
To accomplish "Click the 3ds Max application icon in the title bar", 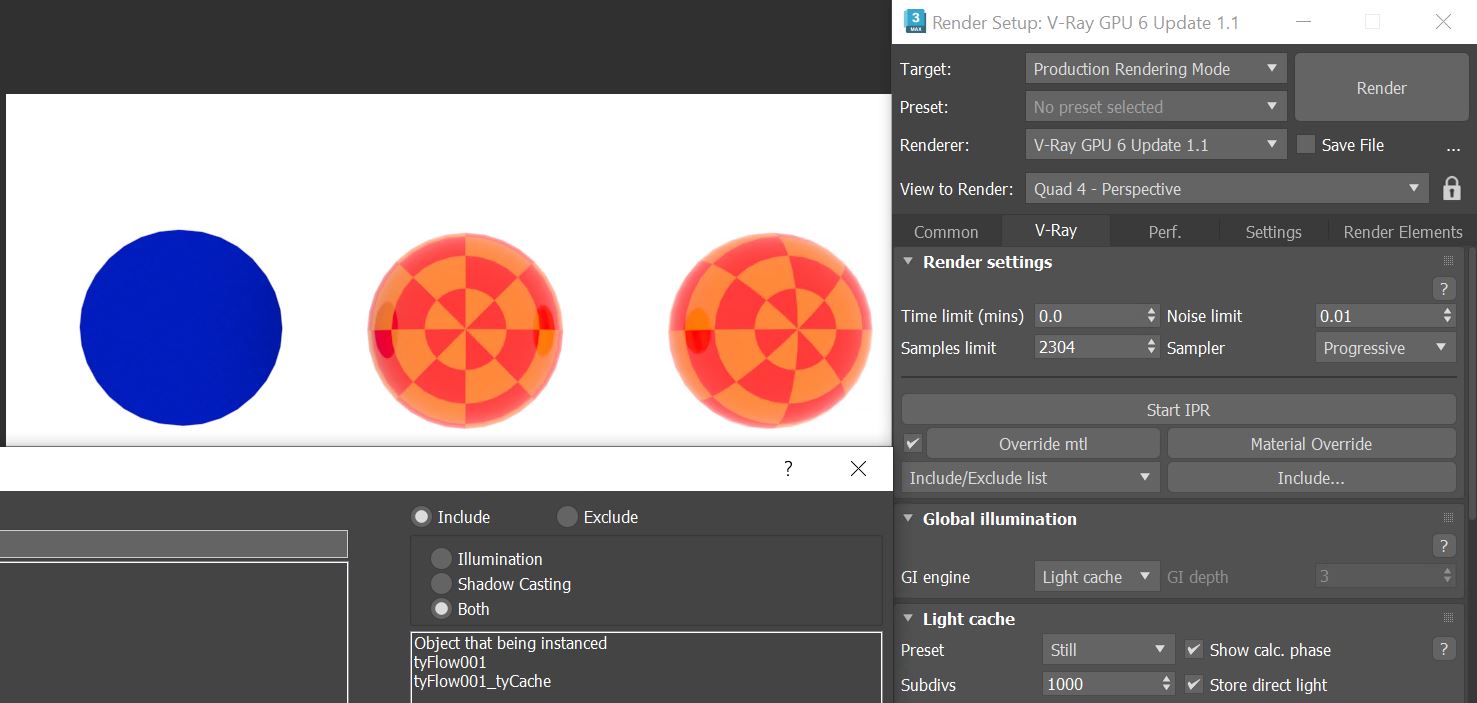I will click(x=914, y=21).
